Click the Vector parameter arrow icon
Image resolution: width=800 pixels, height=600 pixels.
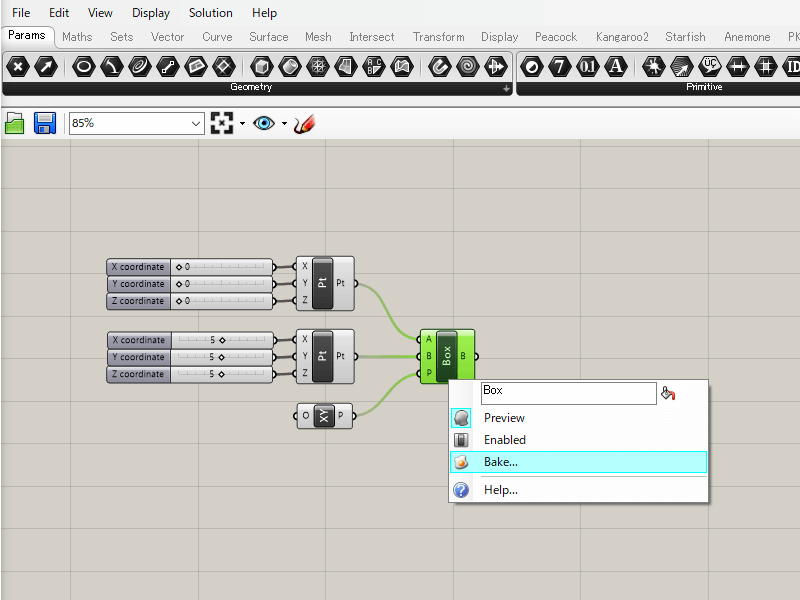point(45,67)
